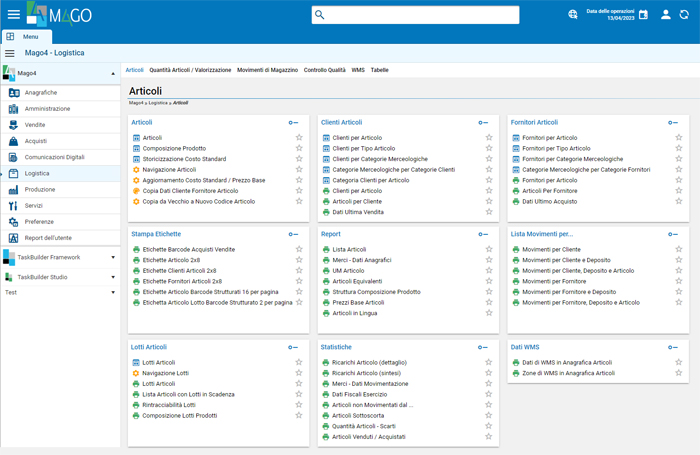The height and width of the screenshot is (455, 700).
Task: Click the Mago logo in the header
Action: coord(59,14)
